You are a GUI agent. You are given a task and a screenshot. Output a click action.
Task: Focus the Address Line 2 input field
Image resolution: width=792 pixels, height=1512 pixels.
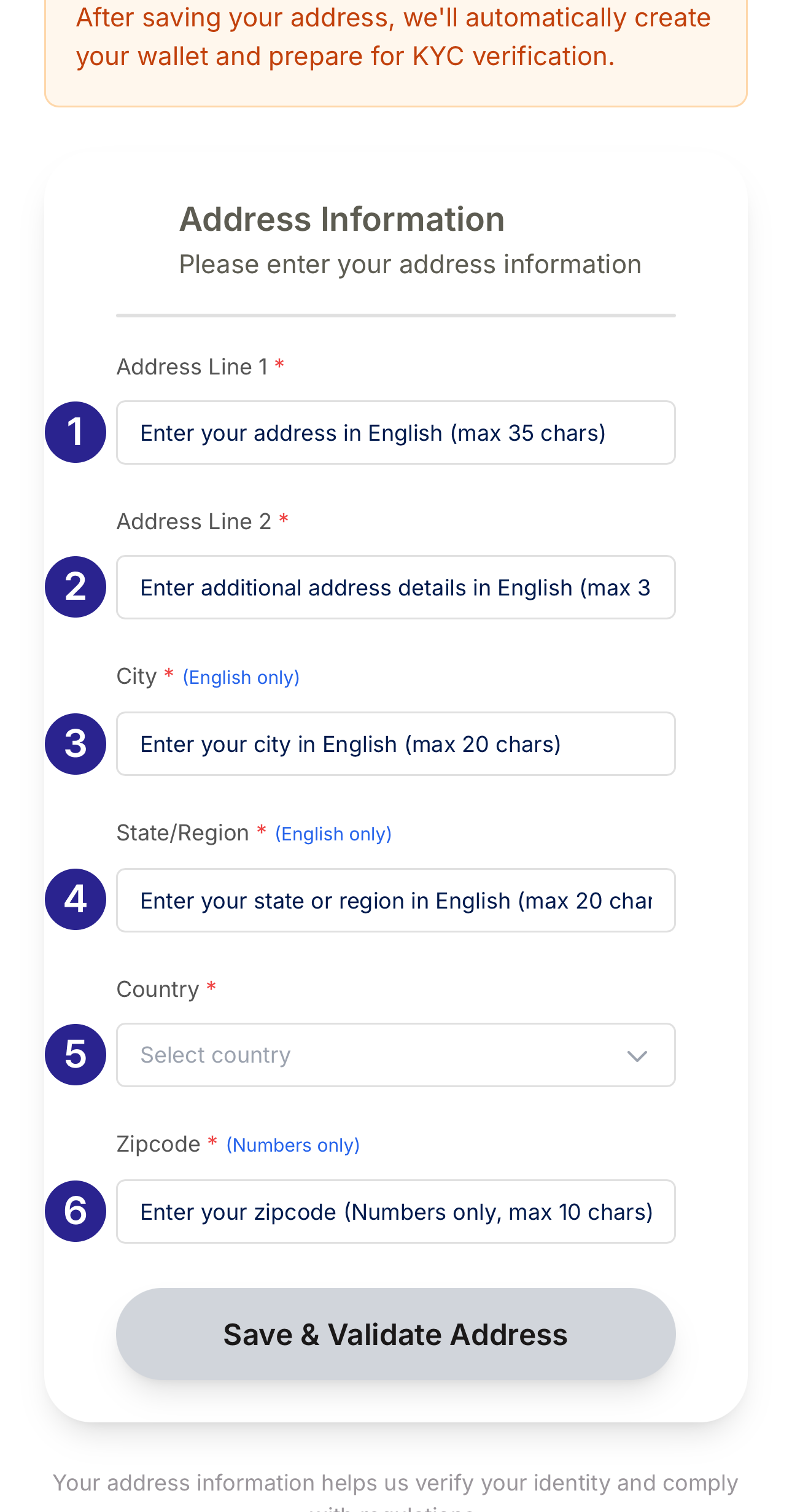tap(395, 587)
